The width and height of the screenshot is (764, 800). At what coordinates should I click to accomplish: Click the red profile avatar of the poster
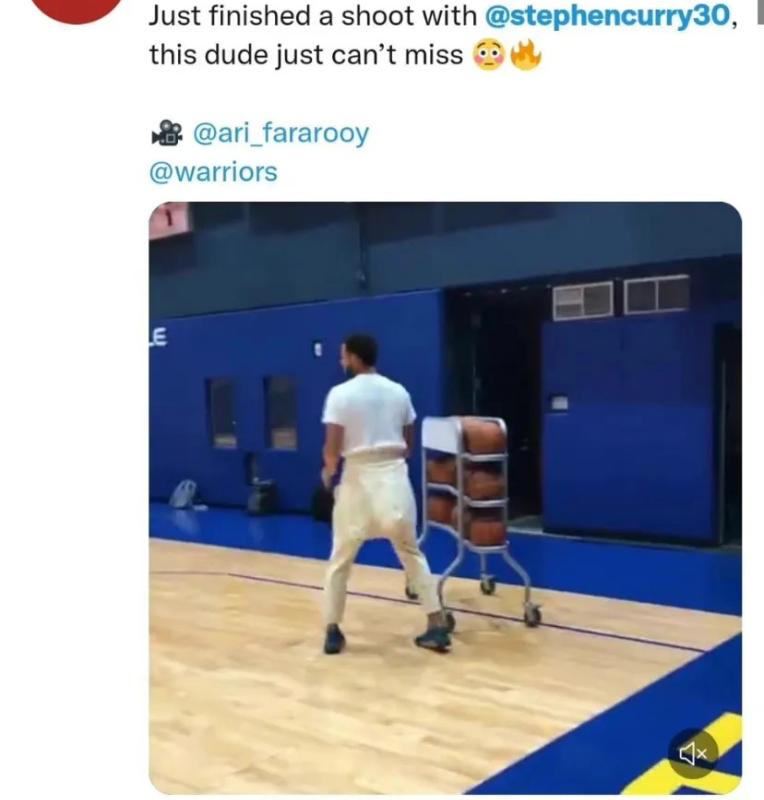click(78, 10)
